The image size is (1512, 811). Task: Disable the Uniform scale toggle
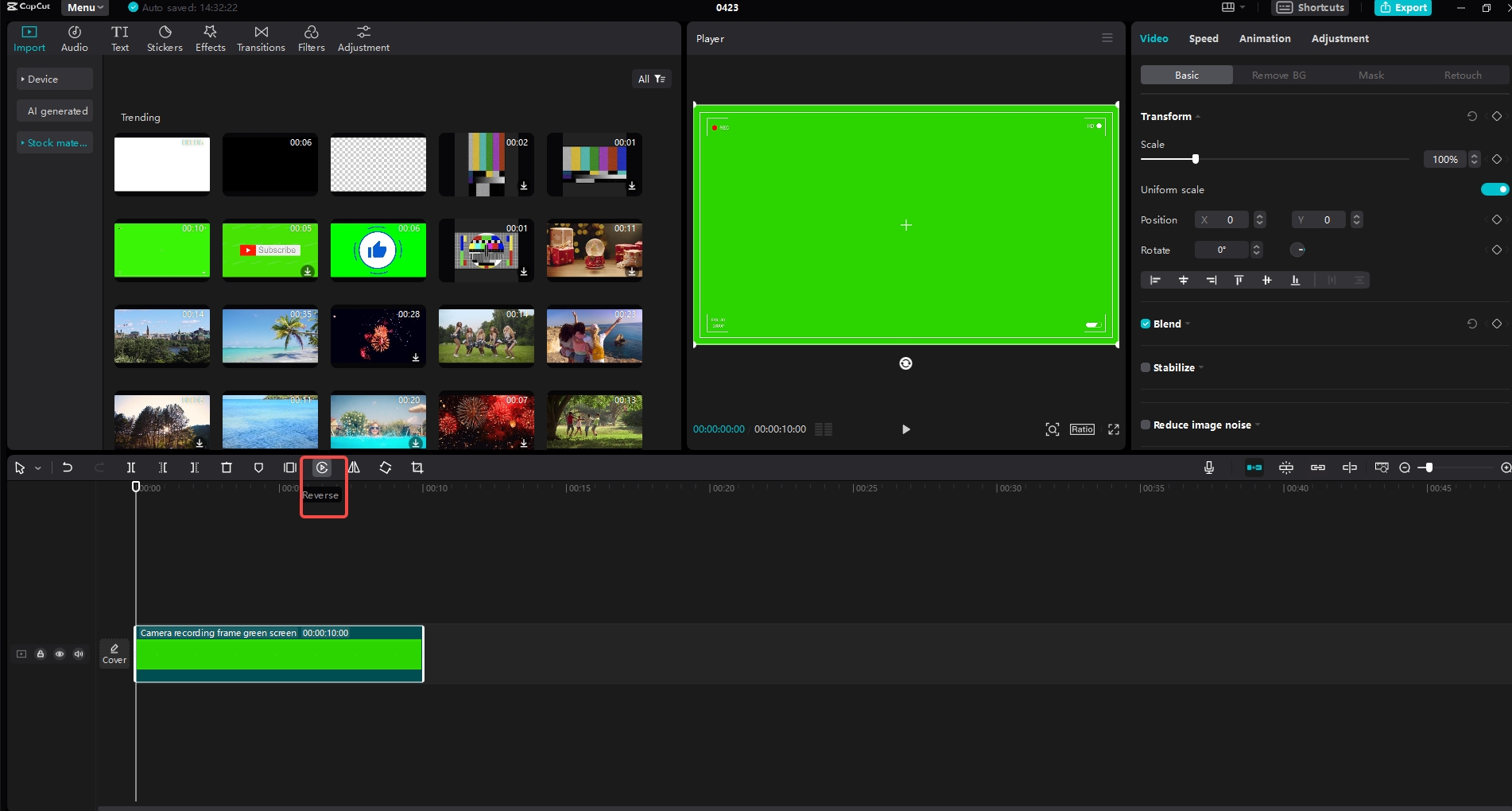click(1493, 189)
